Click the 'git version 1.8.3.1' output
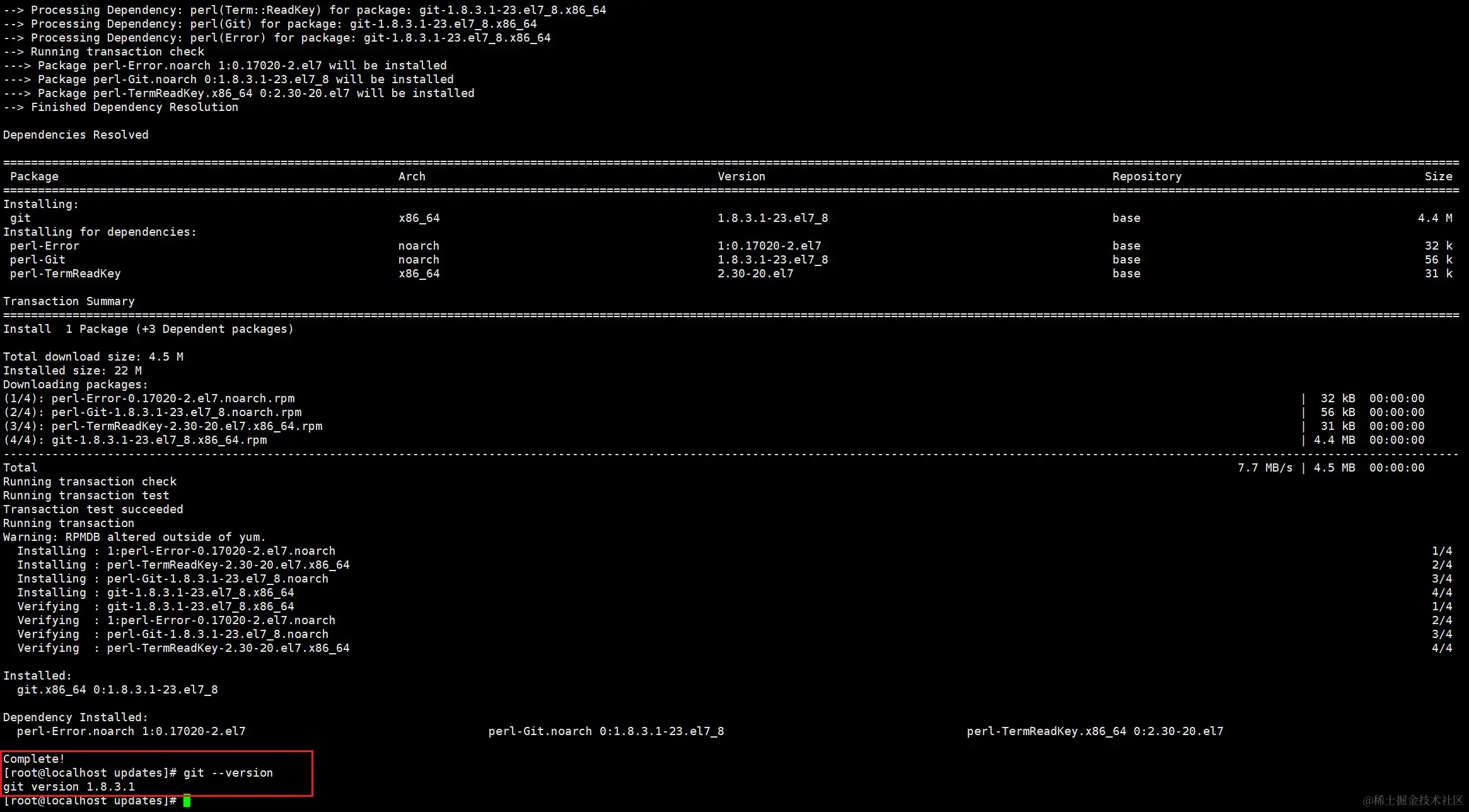This screenshot has width=1469, height=812. pyautogui.click(x=69, y=787)
